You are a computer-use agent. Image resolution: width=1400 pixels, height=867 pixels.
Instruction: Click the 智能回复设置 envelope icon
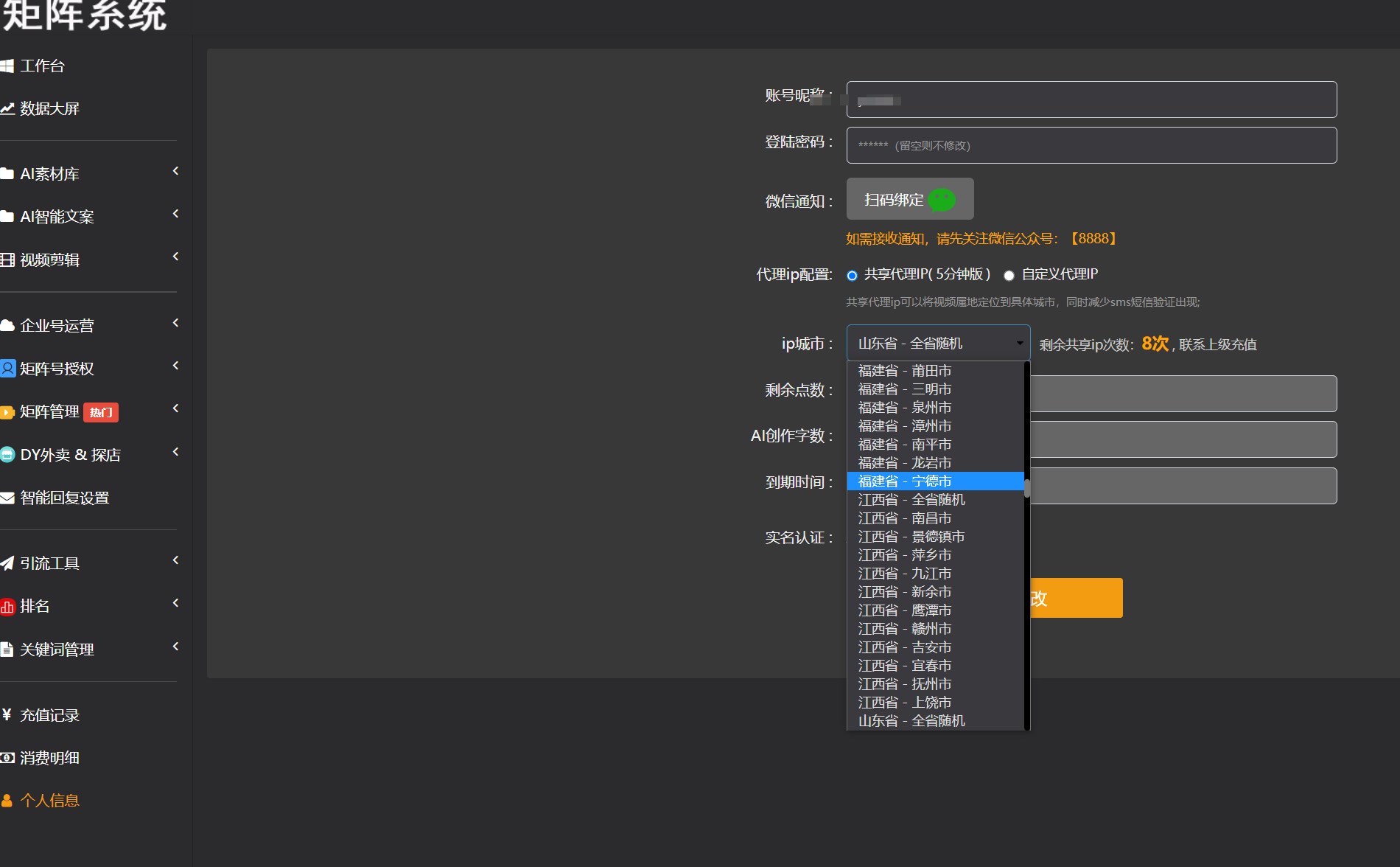click(x=7, y=498)
